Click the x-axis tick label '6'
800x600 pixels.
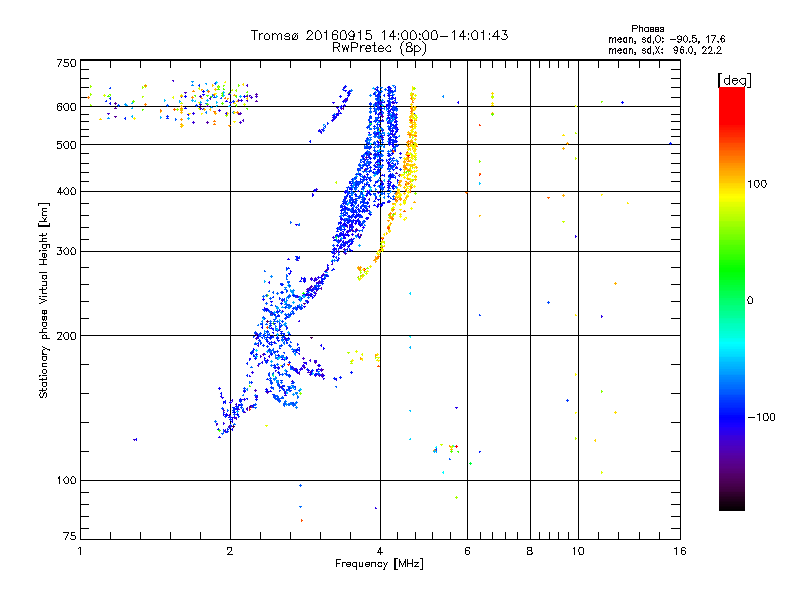click(467, 551)
